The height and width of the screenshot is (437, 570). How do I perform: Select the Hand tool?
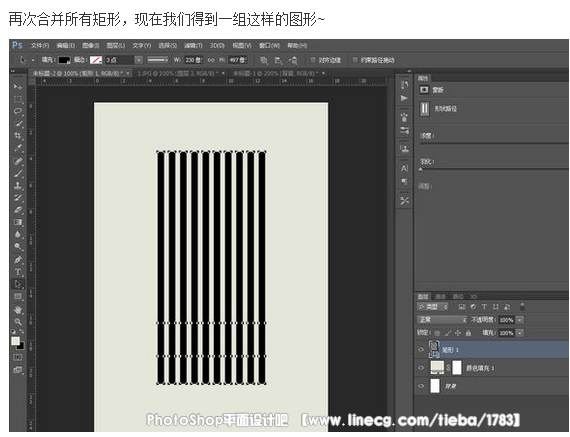click(x=17, y=310)
